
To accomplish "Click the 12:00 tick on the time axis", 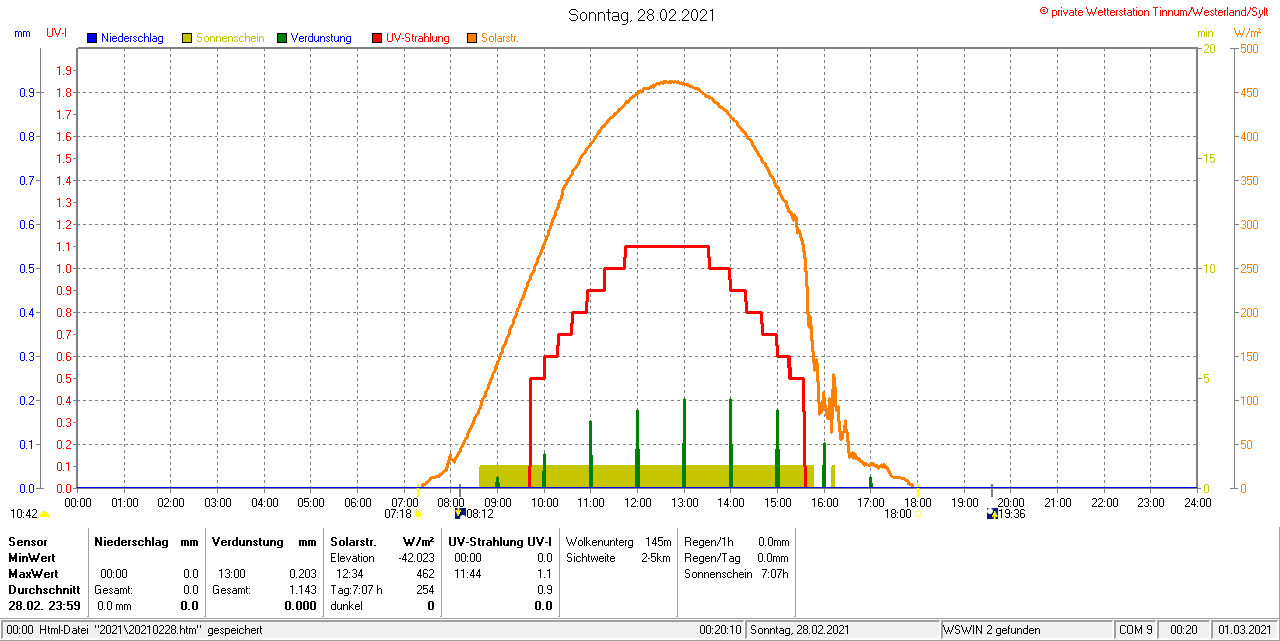I will 637,501.
